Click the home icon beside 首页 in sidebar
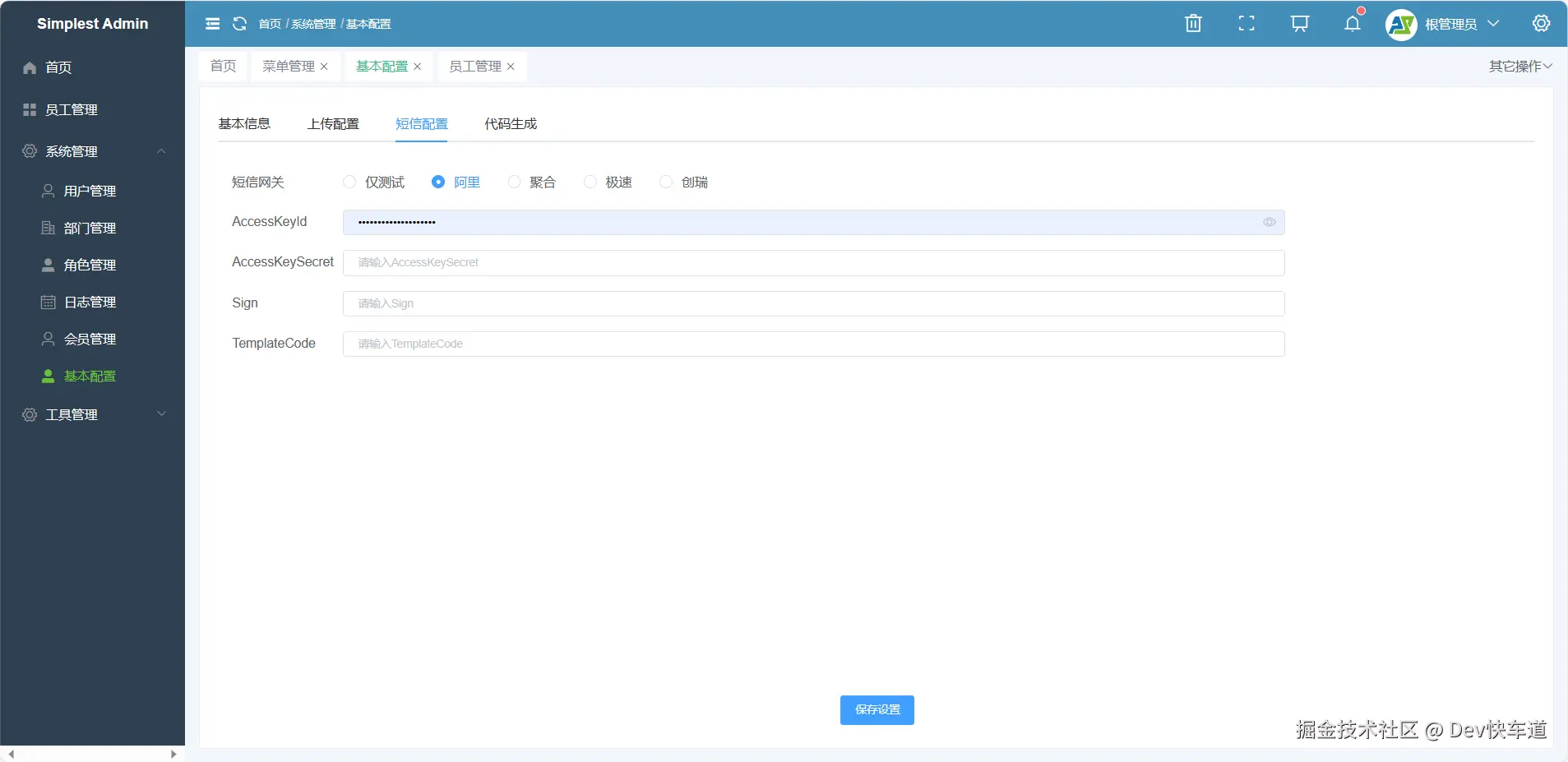The image size is (1568, 762). pyautogui.click(x=30, y=67)
